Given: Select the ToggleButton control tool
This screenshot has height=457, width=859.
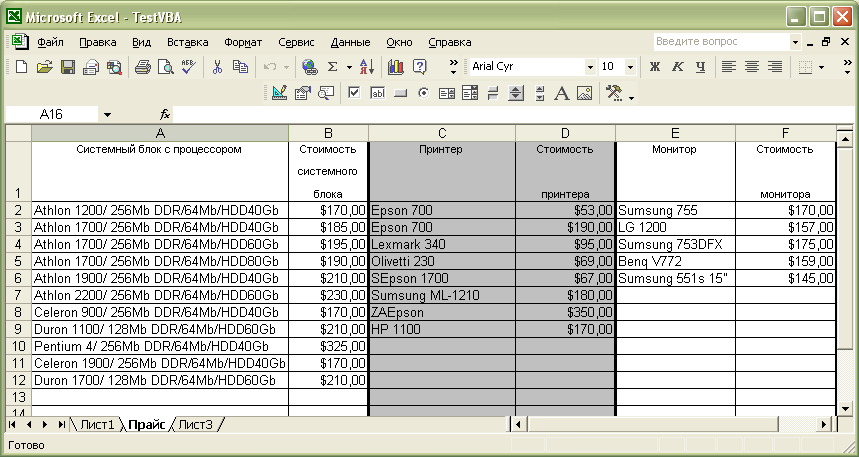Looking at the screenshot, I should pyautogui.click(x=493, y=93).
